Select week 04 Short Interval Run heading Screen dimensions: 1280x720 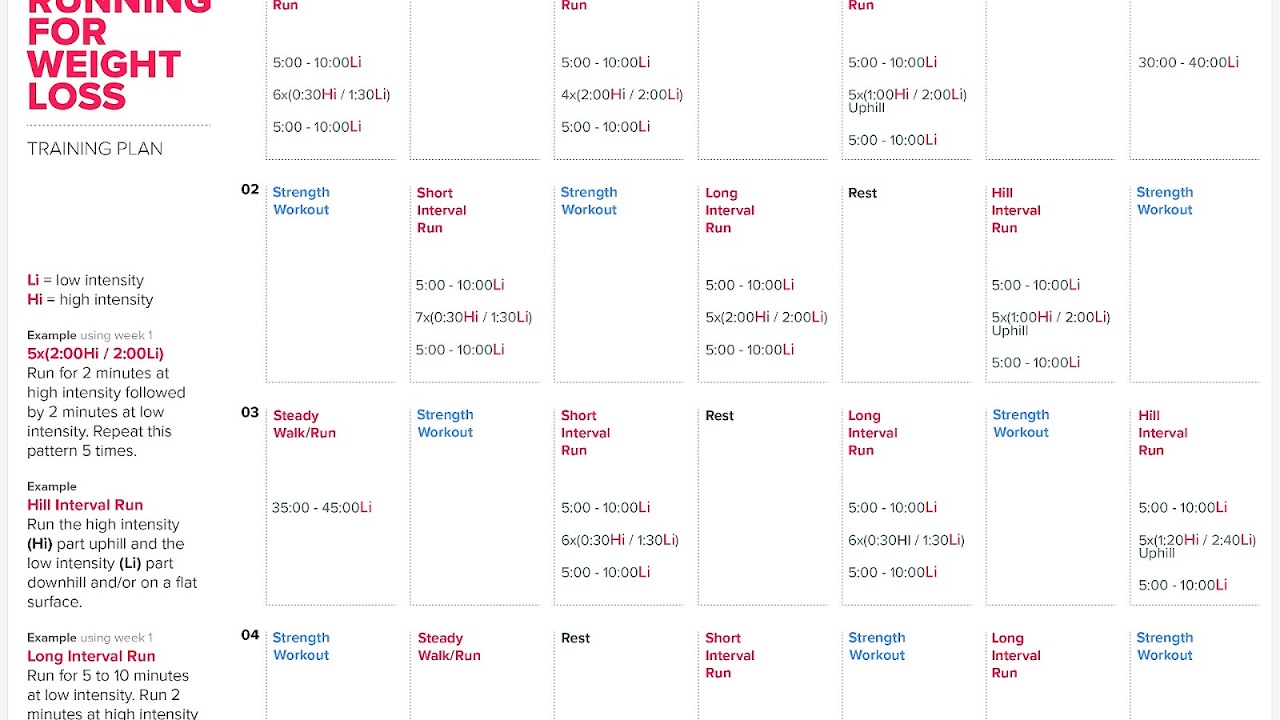[x=729, y=655]
